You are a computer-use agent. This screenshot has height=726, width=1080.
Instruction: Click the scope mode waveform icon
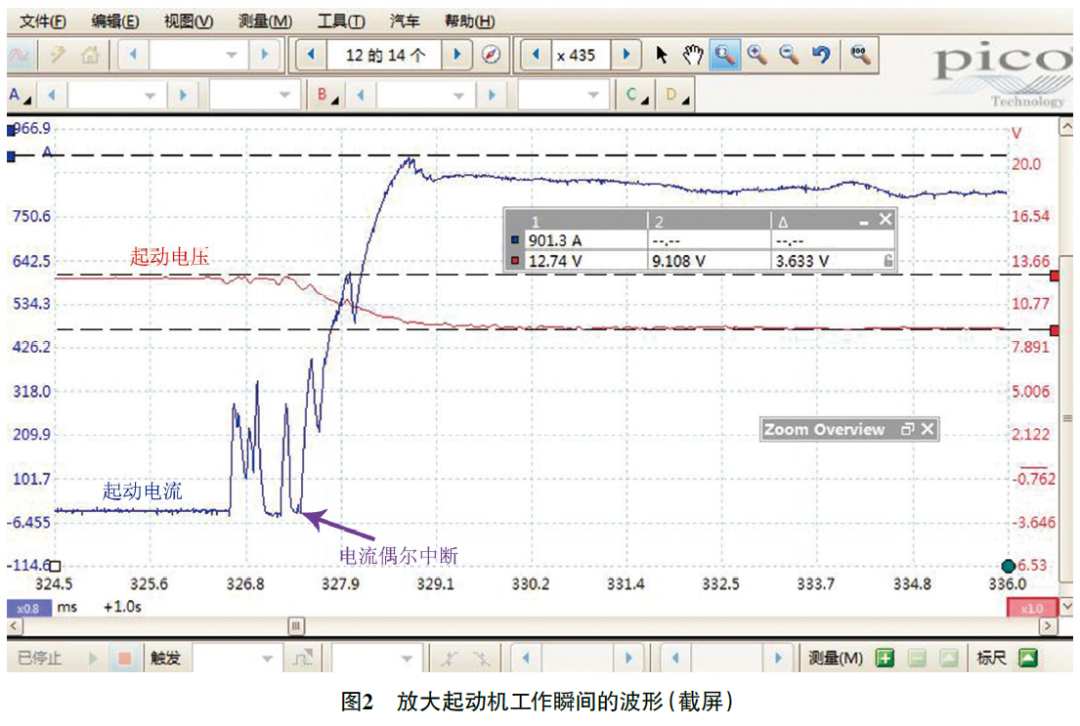tap(20, 55)
